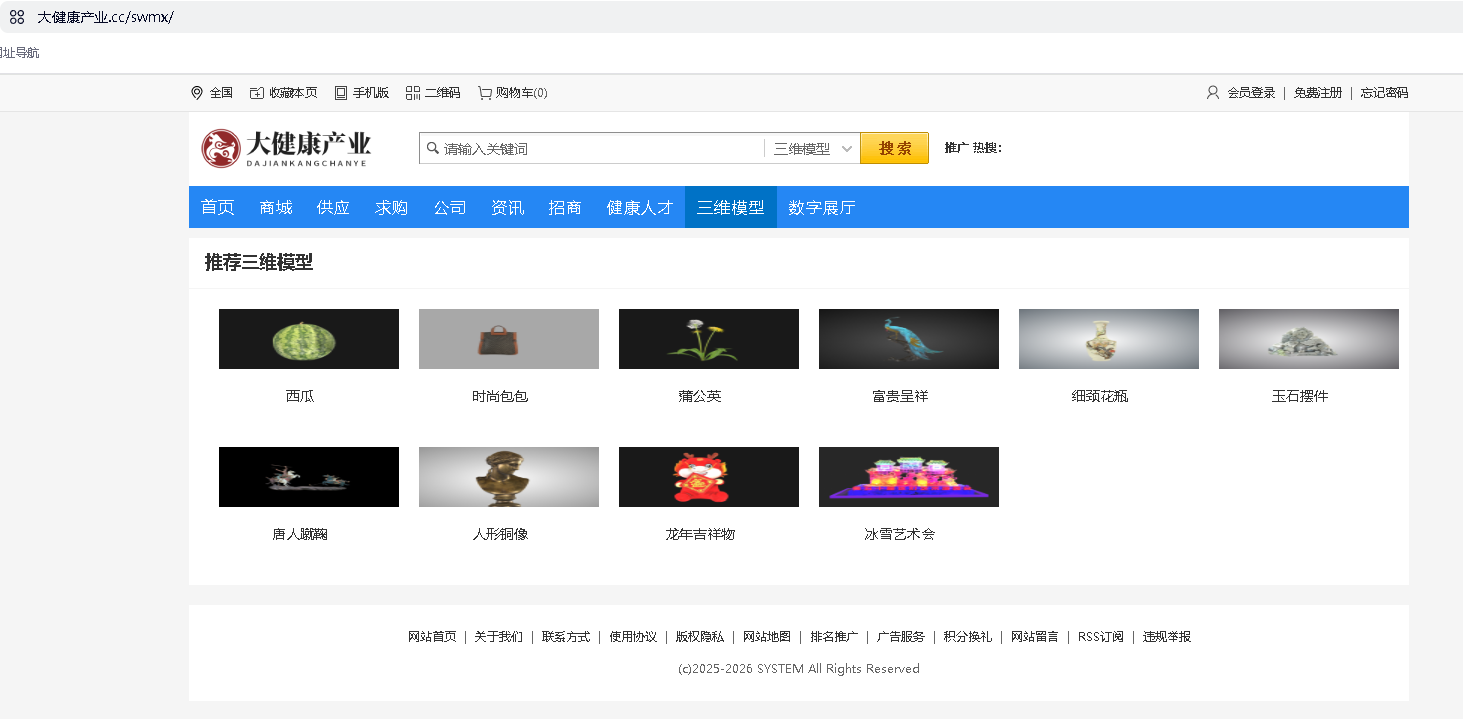Click the 免费注册 link
Image resolution: width=1463 pixels, height=719 pixels.
click(x=1318, y=93)
